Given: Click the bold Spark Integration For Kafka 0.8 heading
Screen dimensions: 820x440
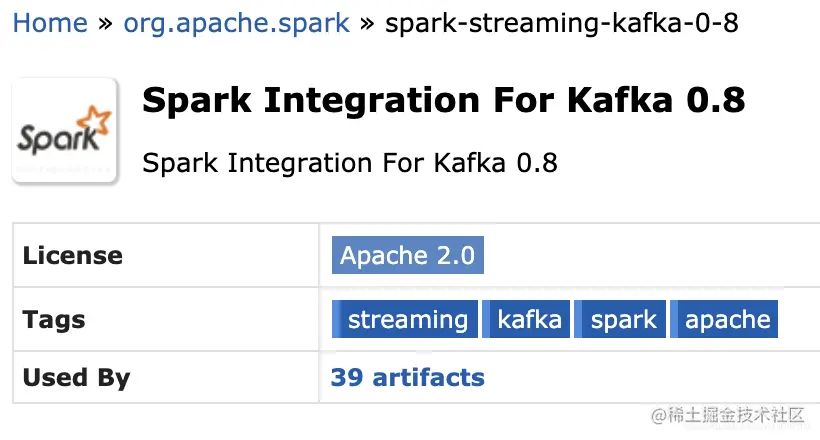Looking at the screenshot, I should (443, 99).
